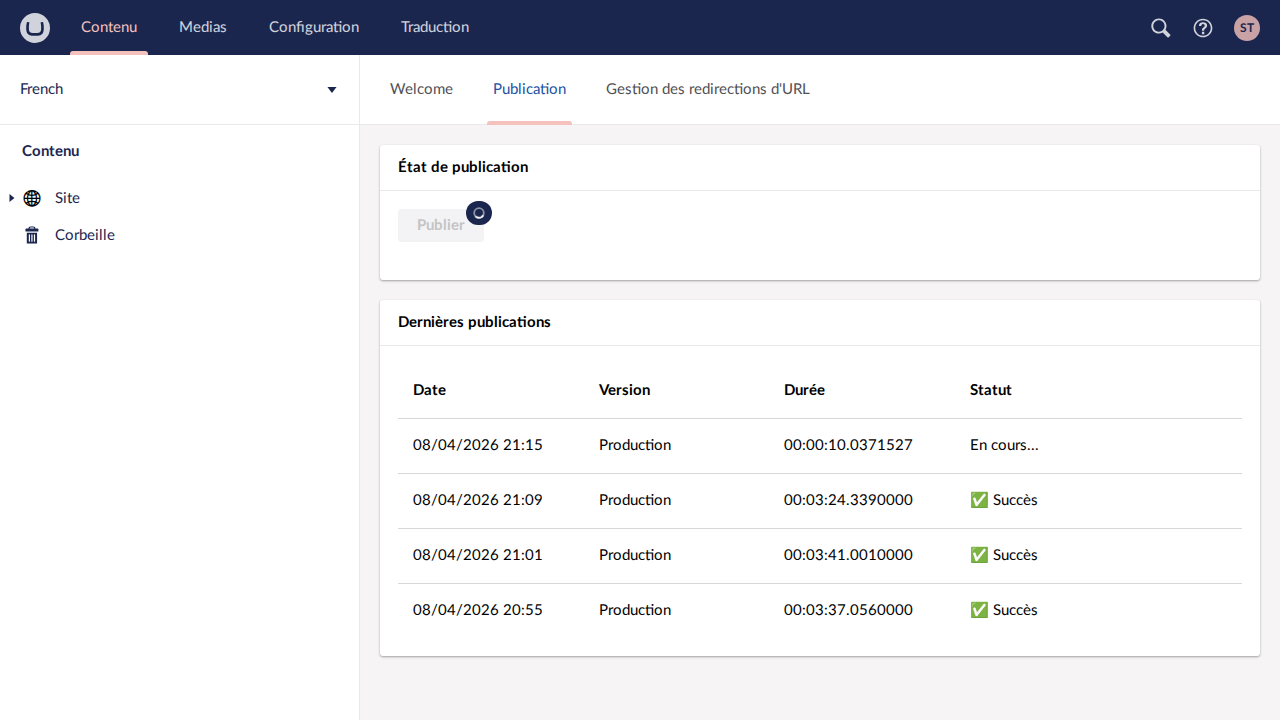The image size is (1280, 720).
Task: Click the globe icon beside Site
Action: [32, 198]
